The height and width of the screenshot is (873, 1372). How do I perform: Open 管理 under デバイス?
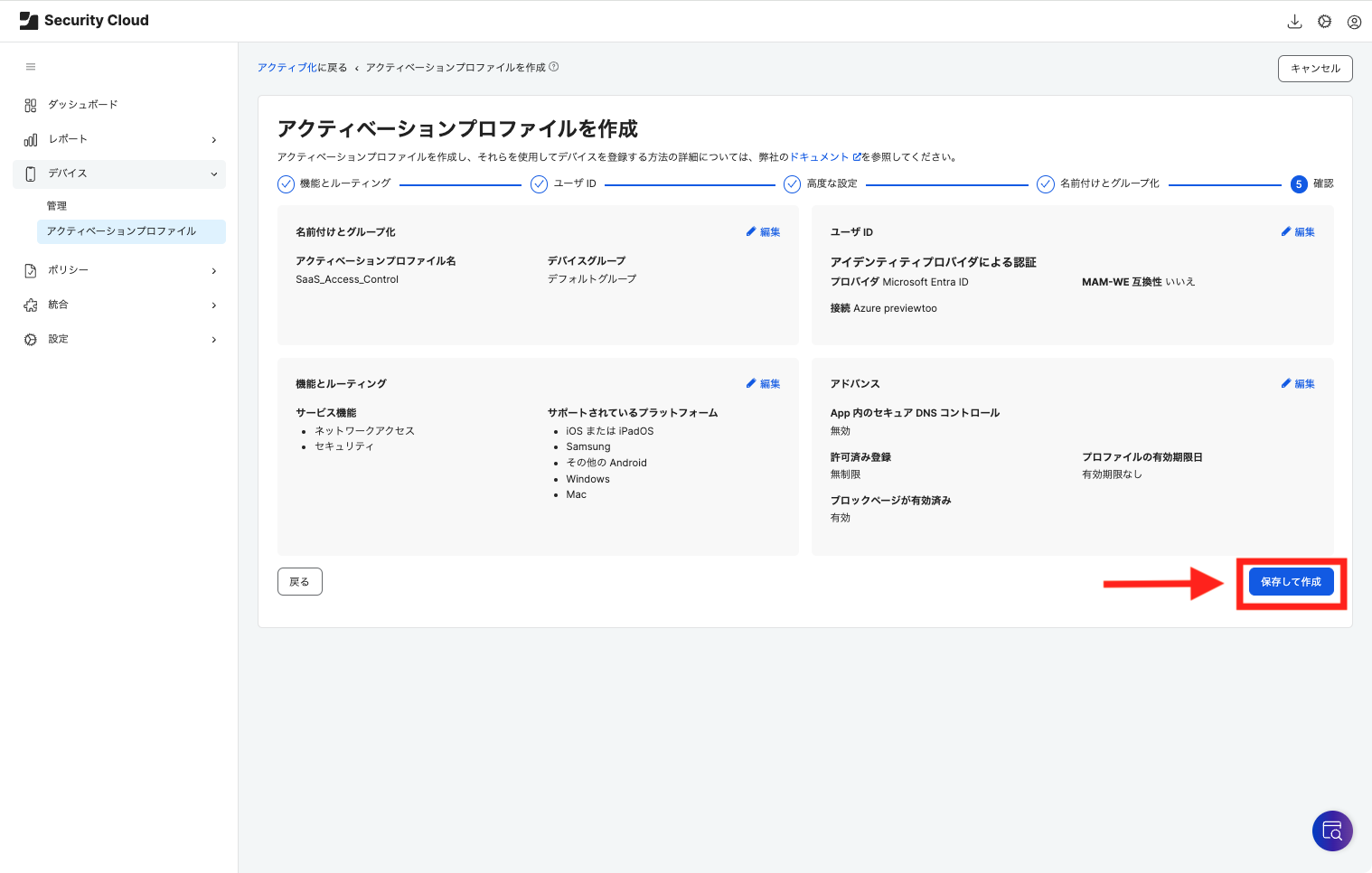(57, 206)
